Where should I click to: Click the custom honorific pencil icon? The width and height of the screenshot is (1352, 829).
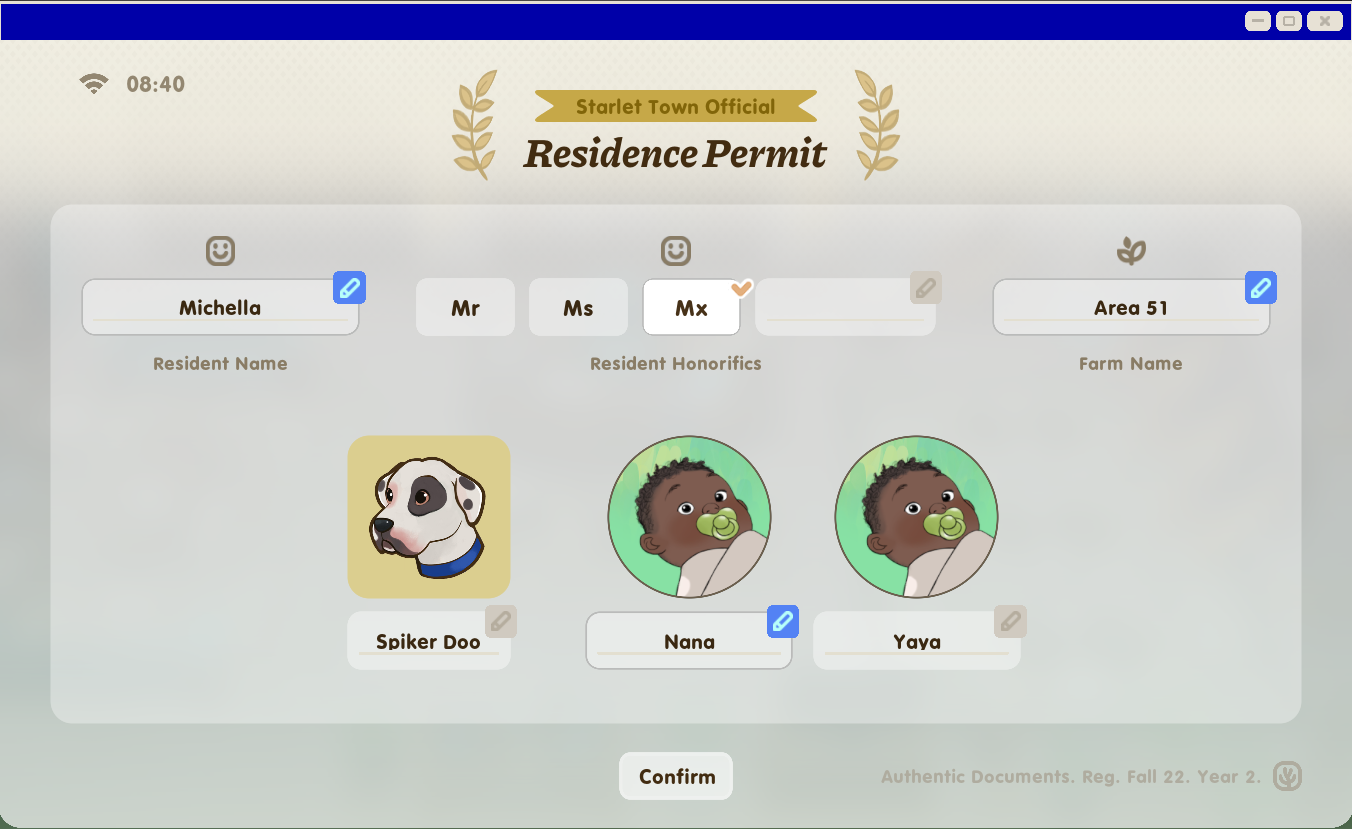[x=926, y=288]
